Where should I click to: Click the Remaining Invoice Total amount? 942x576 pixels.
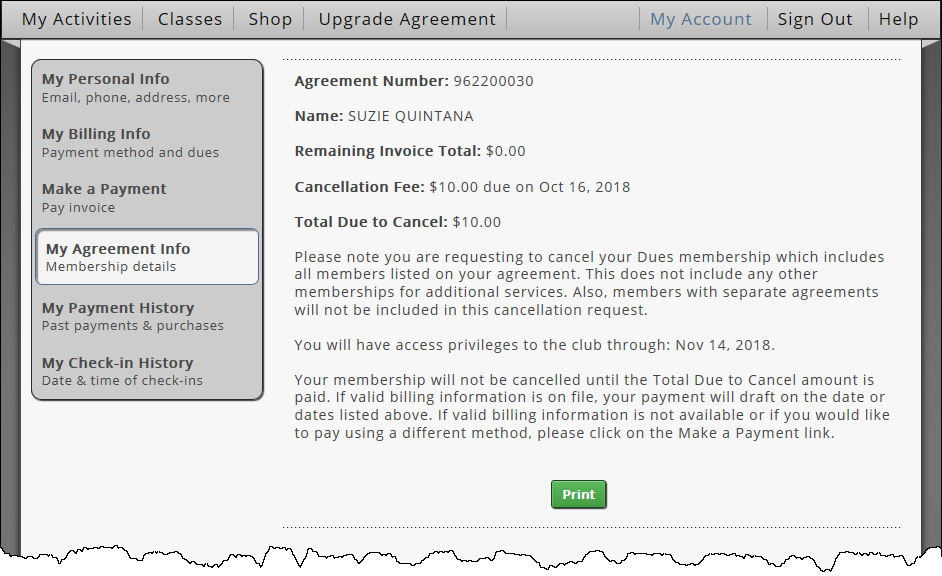tap(505, 152)
